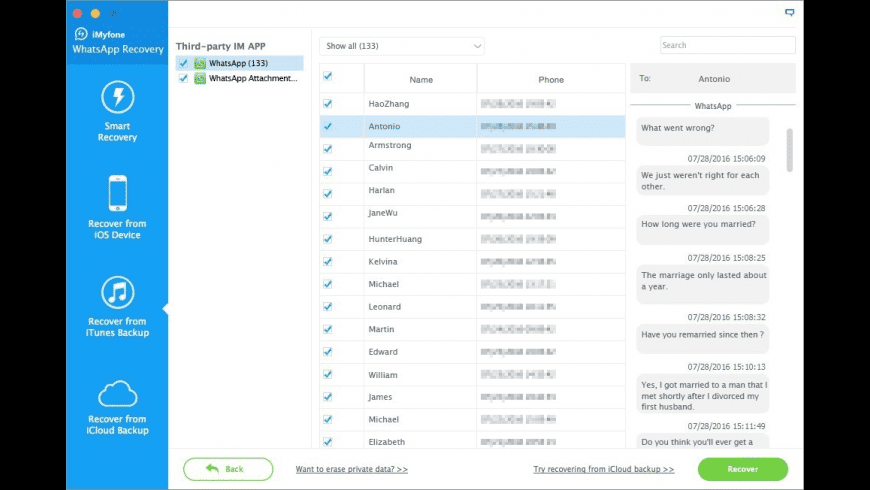Uncheck the Antonio row checkbox

coord(327,127)
